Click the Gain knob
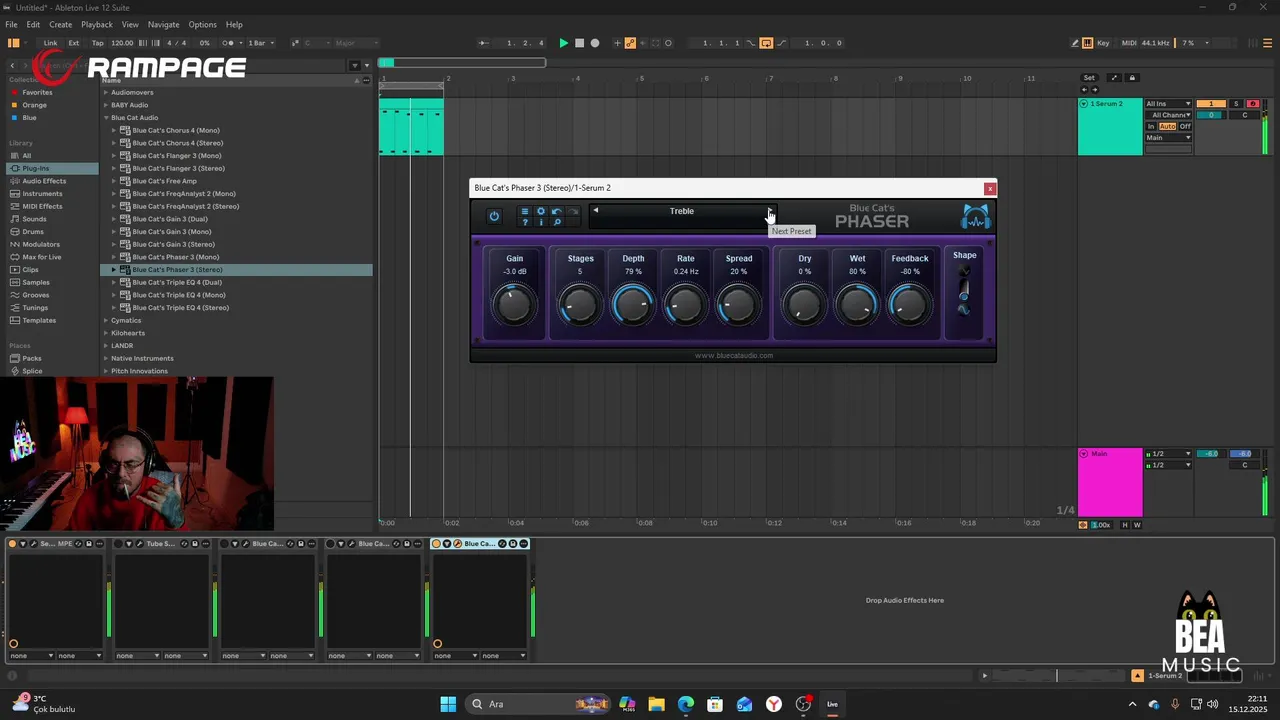1280x720 pixels. (x=514, y=305)
